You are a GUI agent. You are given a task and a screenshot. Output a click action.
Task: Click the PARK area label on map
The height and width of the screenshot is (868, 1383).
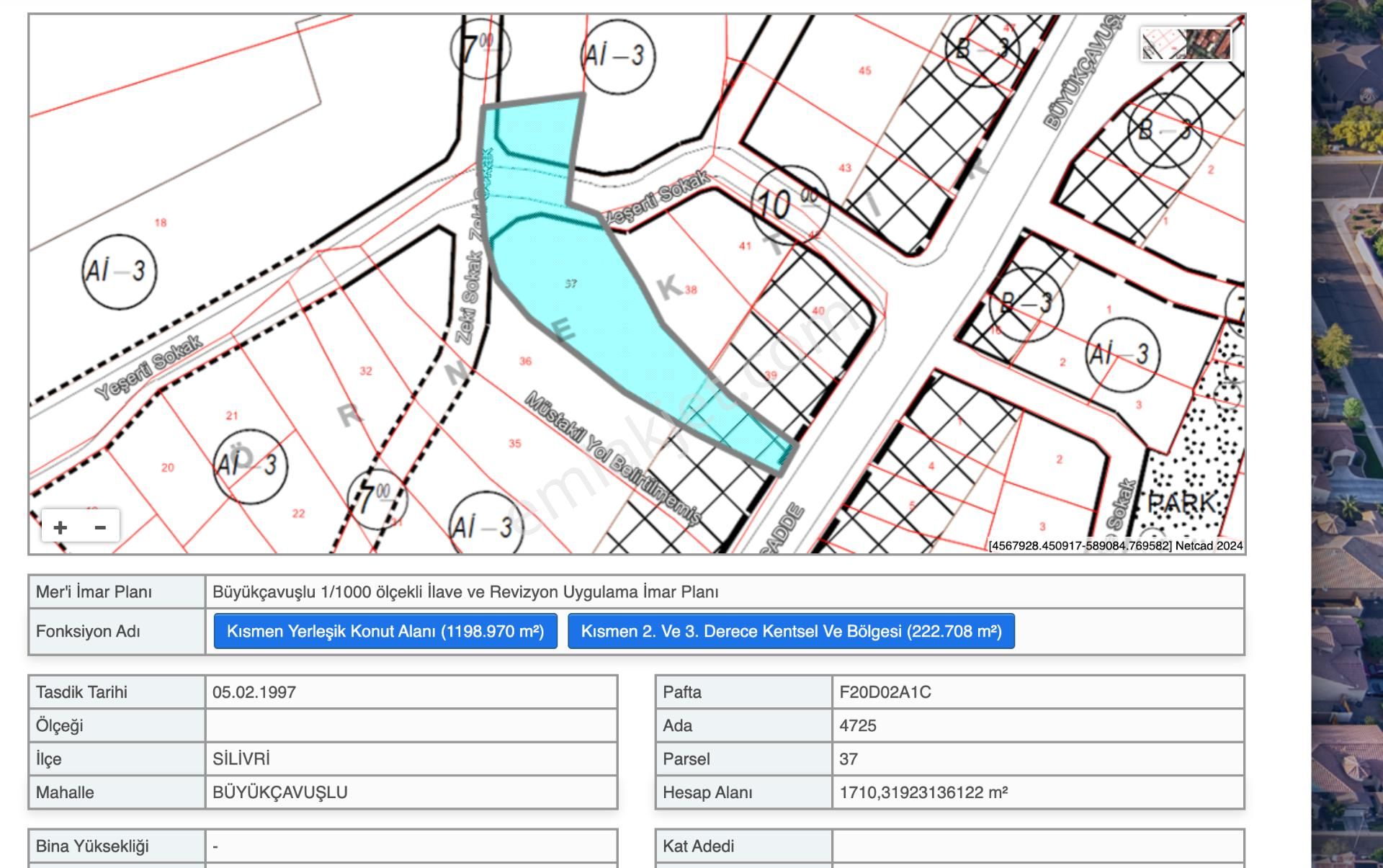pos(1181,503)
